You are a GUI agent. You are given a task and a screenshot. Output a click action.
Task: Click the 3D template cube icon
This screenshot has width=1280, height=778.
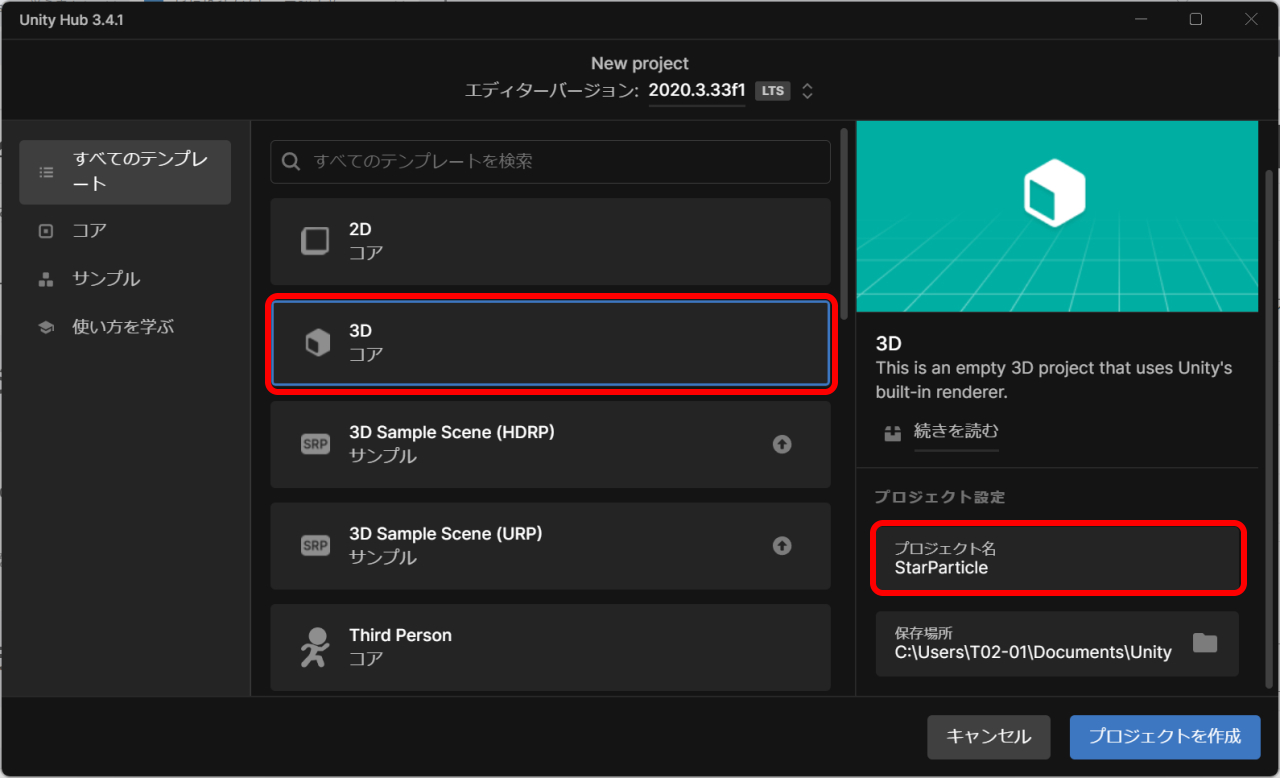[x=317, y=343]
